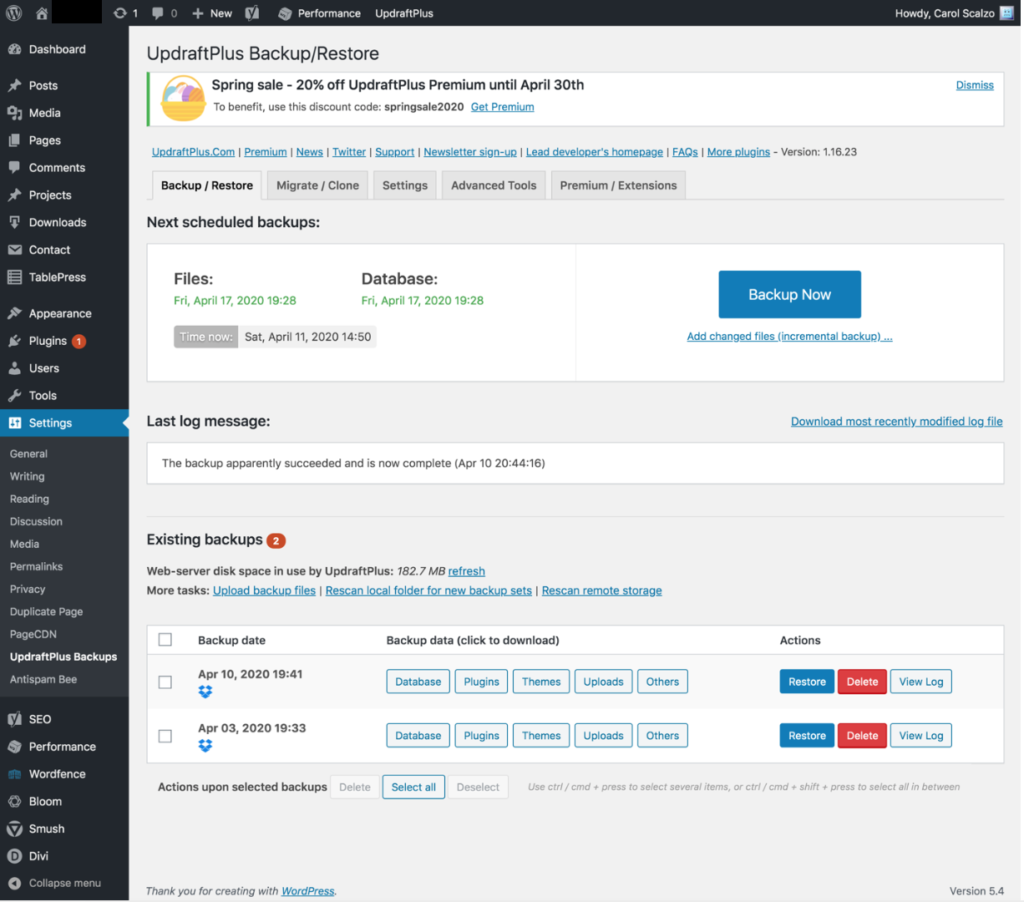Check the Apr 10, 2020 19:41 backup checkbox

tap(165, 682)
